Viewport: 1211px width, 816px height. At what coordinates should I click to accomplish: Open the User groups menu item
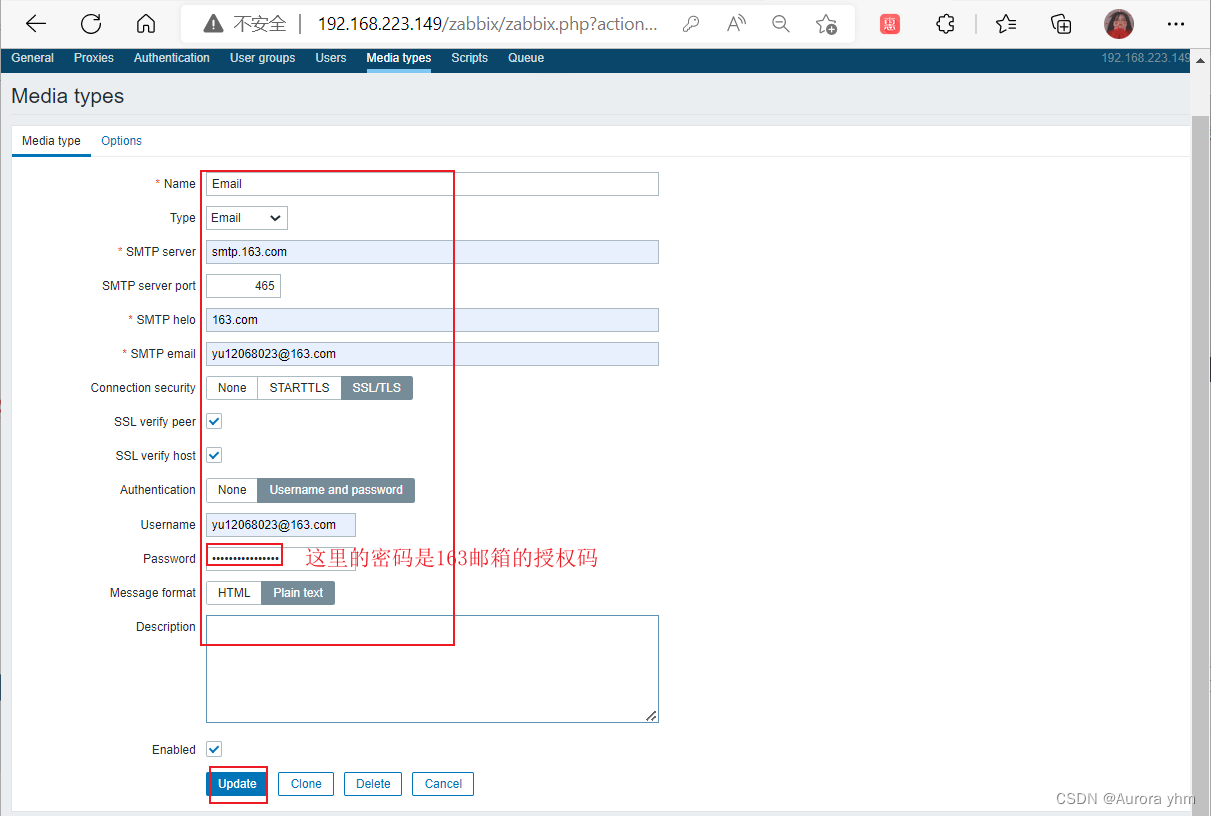[263, 58]
